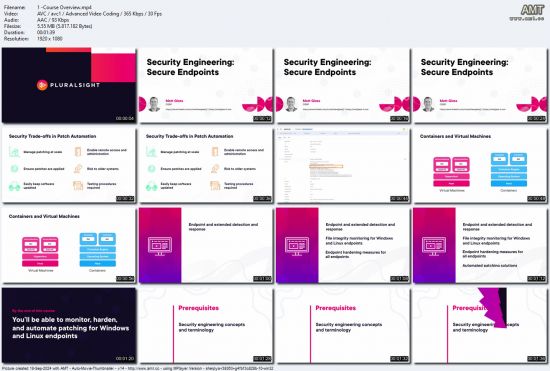Screen dimensions: 550x371
Task: Click the Pluralsight logo icon
Action: [42, 85]
